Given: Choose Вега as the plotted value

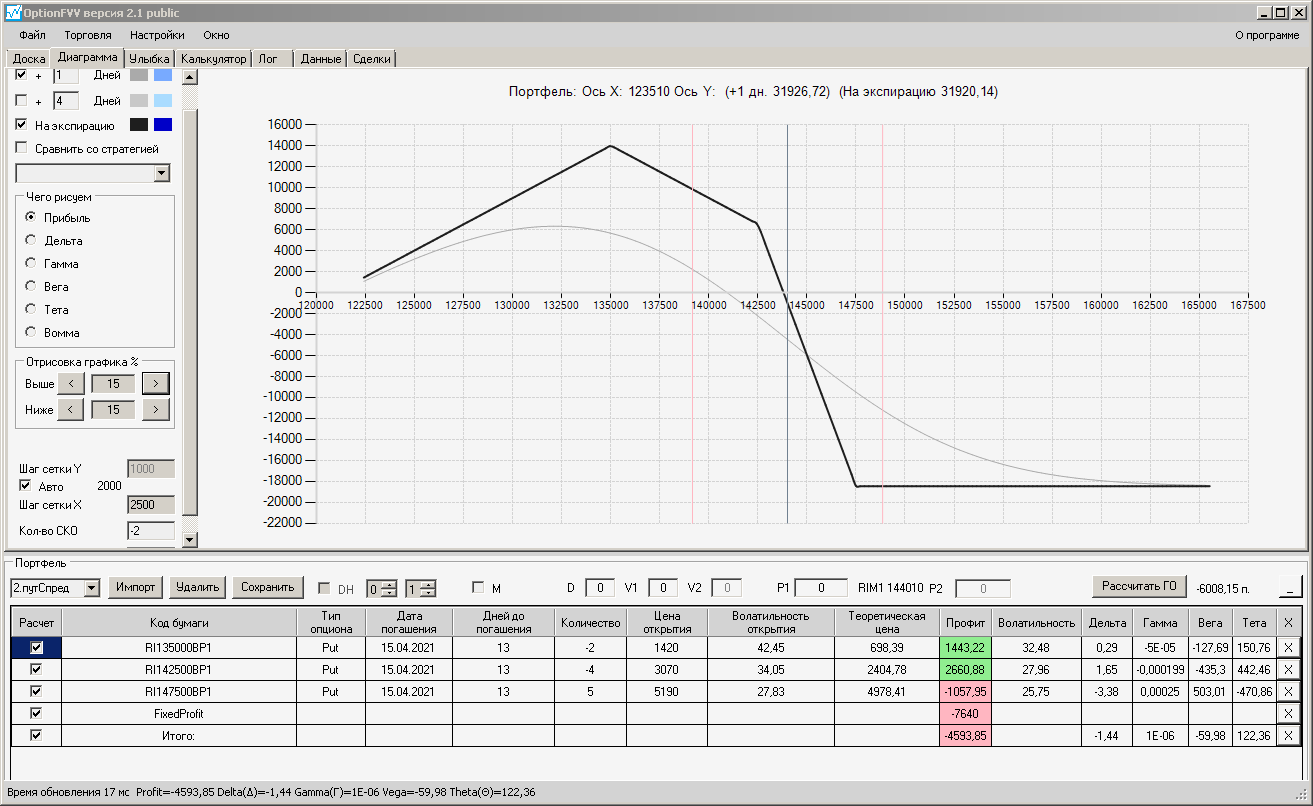Looking at the screenshot, I should click(30, 287).
